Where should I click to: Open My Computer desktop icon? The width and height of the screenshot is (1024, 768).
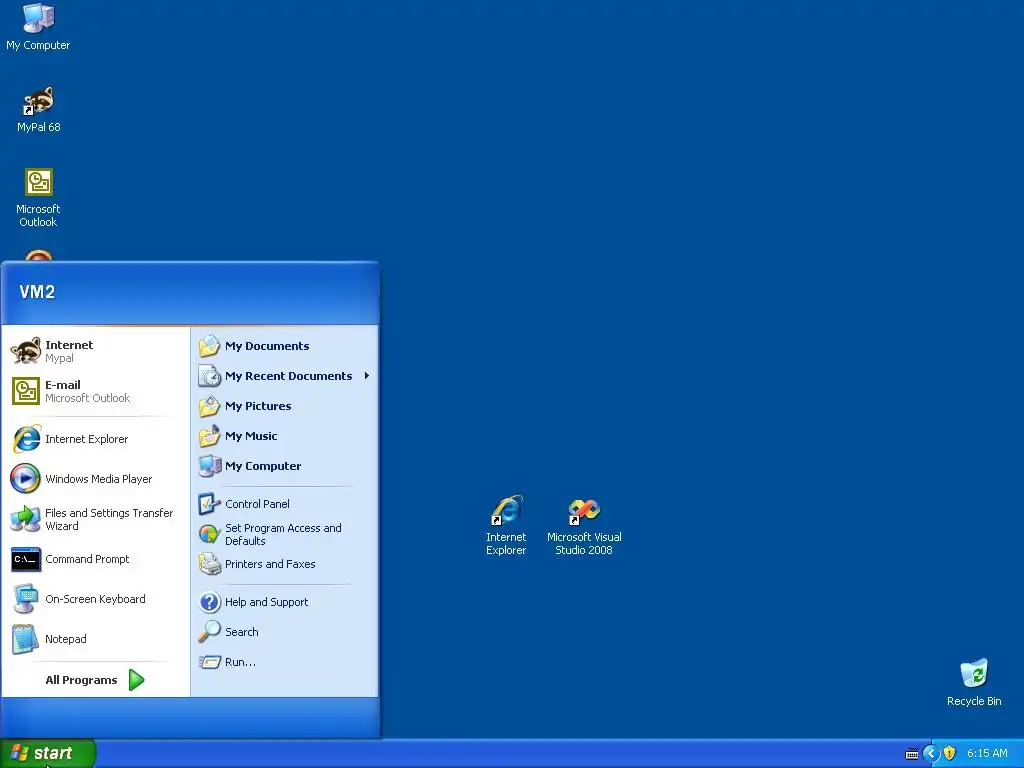38,27
